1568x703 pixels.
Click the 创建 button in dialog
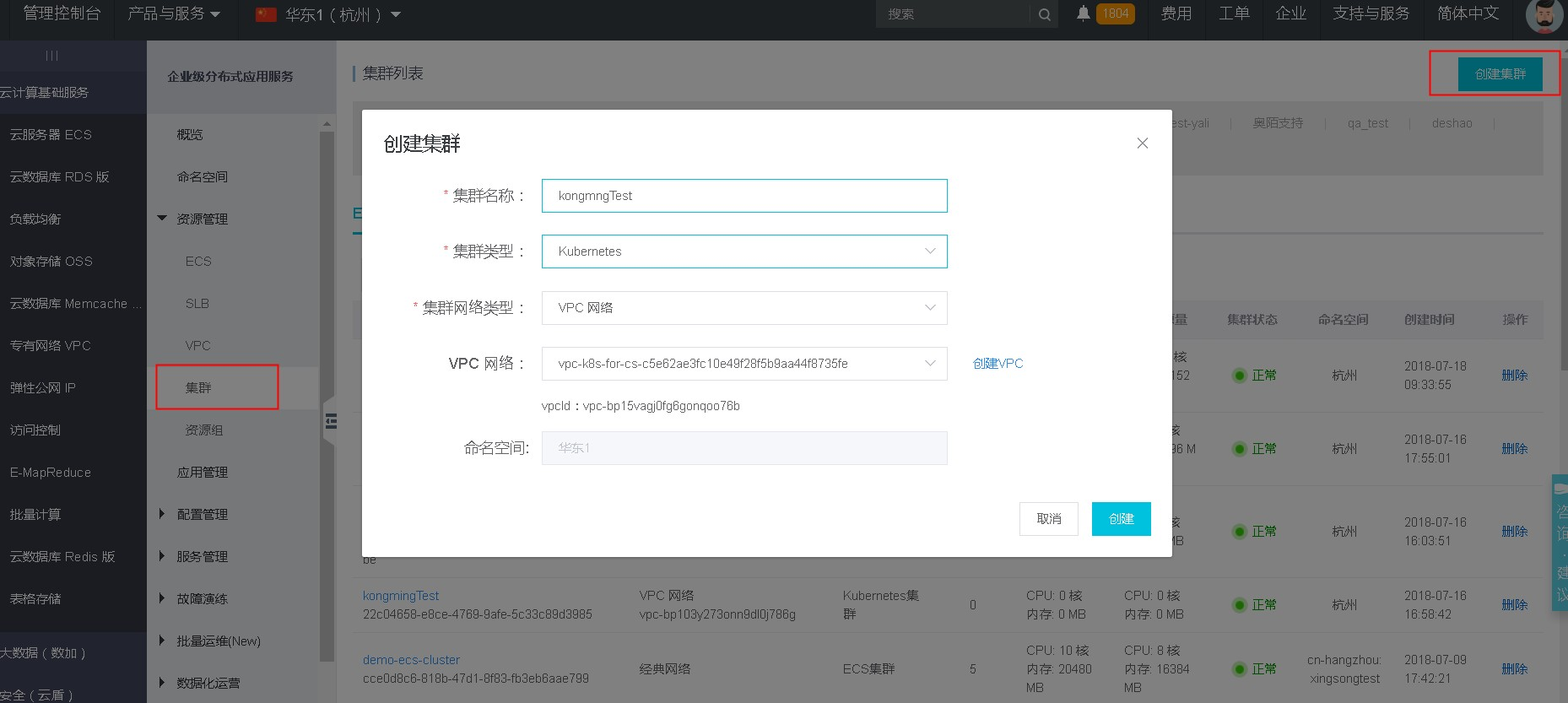pyautogui.click(x=1121, y=519)
